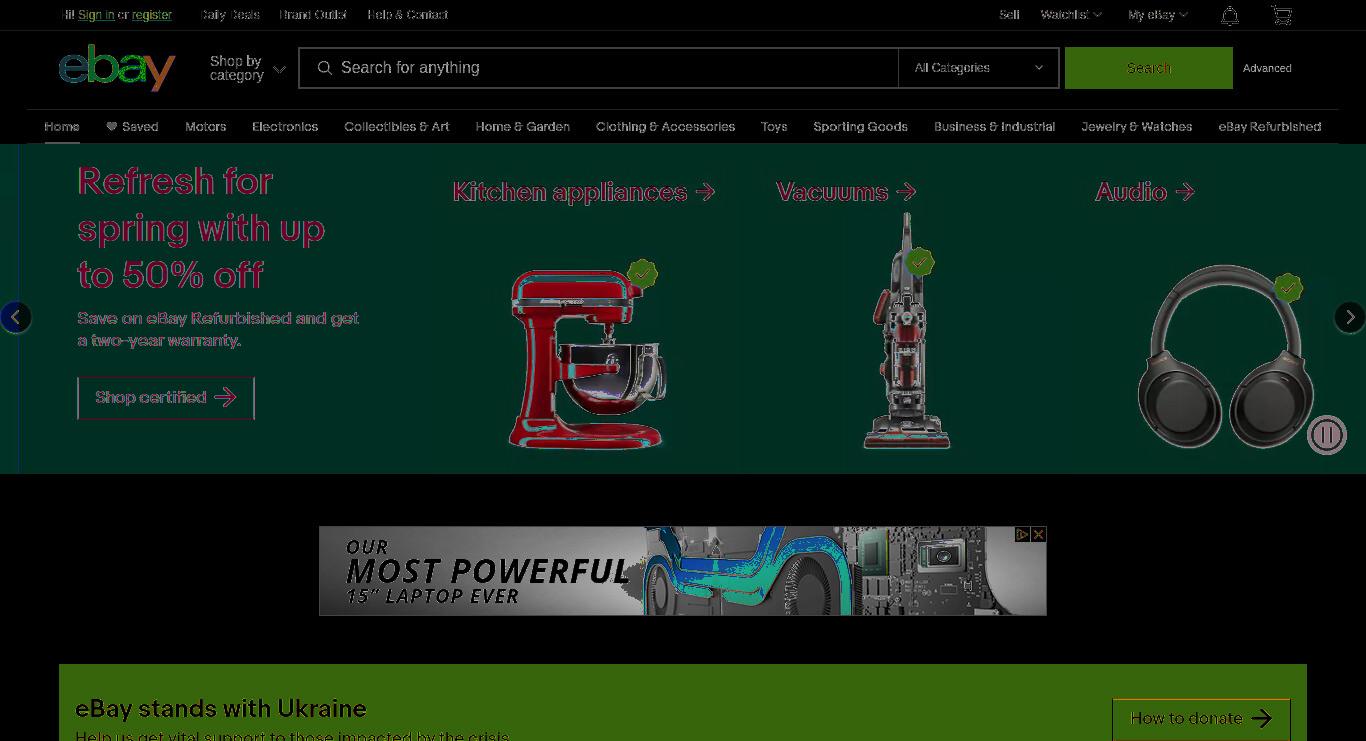Go to Collectibles & Art
Screen dimensions: 1366x741
[397, 127]
